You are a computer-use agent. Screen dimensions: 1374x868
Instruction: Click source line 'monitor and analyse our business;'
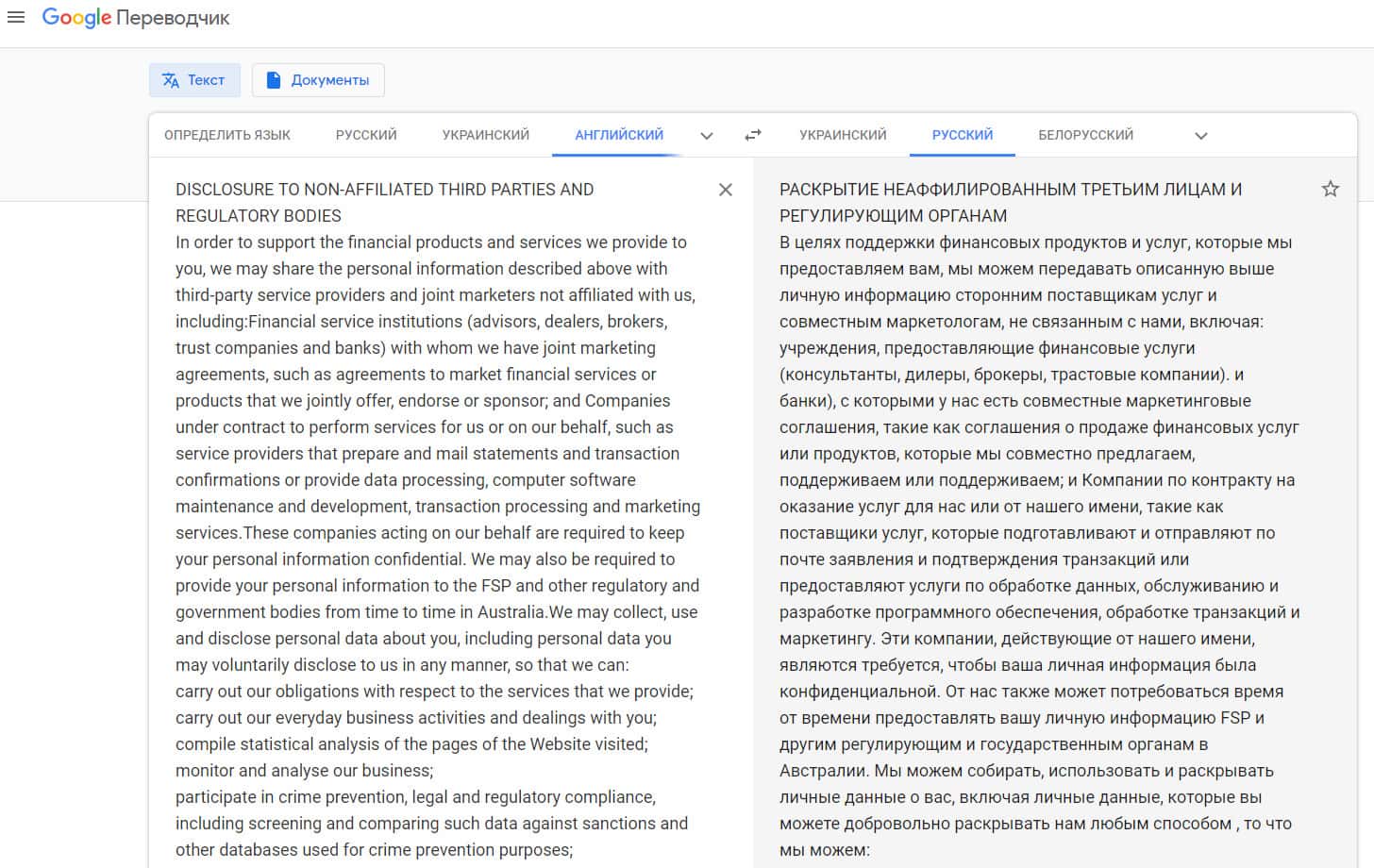(304, 771)
